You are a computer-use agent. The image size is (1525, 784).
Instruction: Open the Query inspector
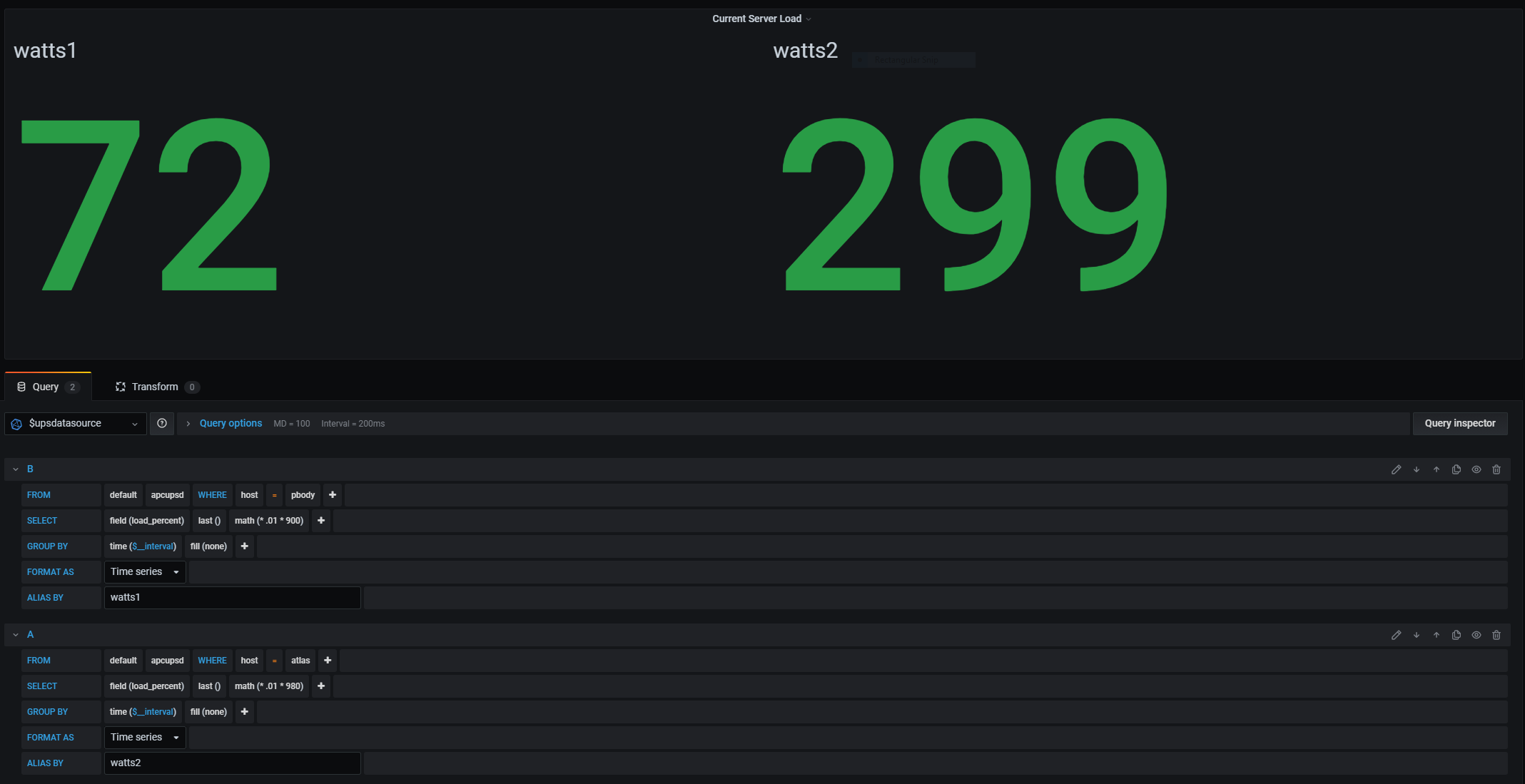click(1459, 424)
